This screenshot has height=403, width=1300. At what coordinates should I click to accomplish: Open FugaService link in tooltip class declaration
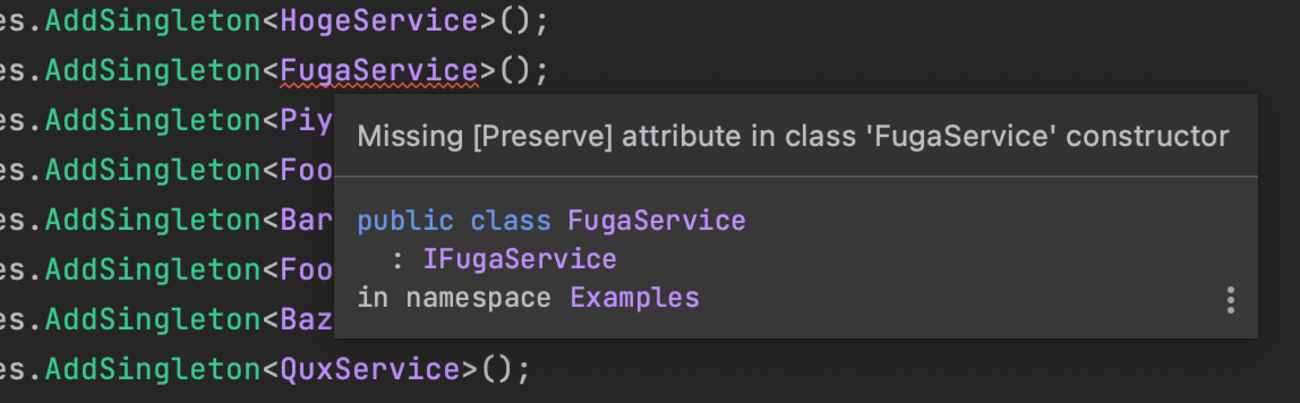[x=656, y=220]
